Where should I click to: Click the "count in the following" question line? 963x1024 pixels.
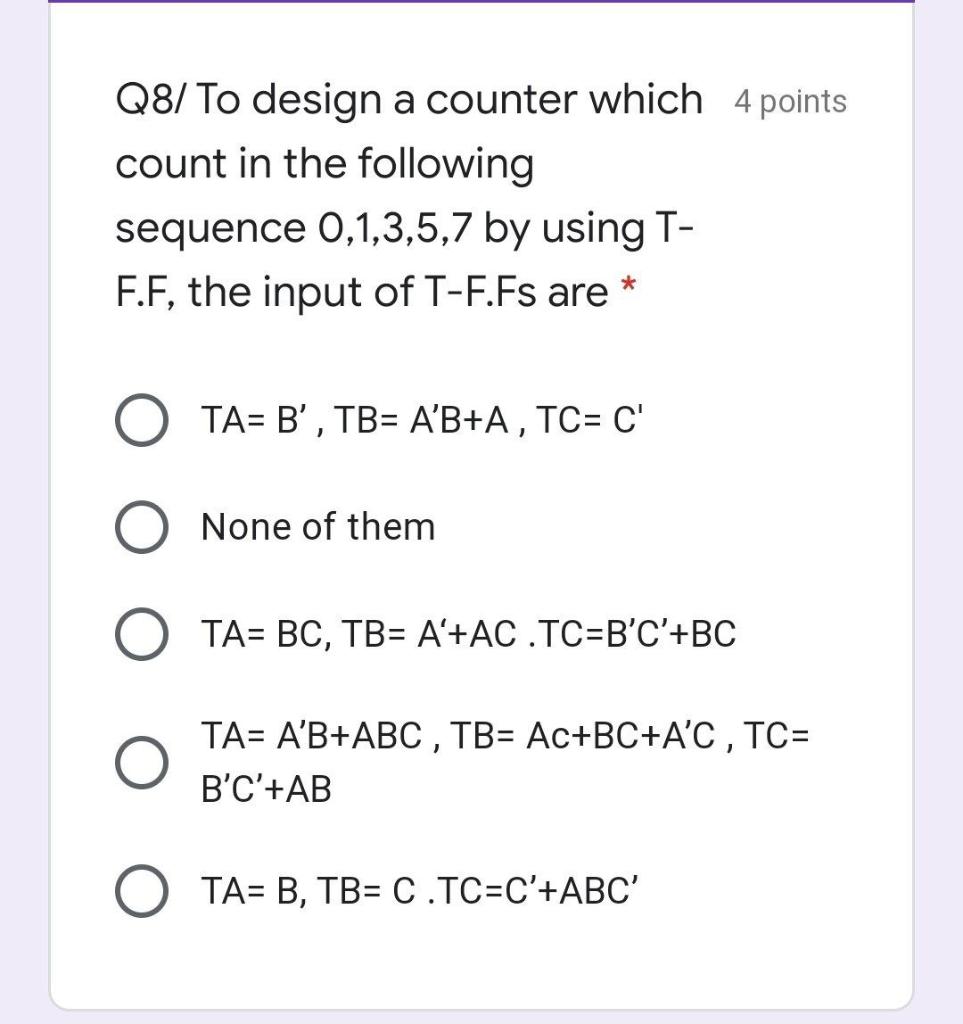click(326, 163)
